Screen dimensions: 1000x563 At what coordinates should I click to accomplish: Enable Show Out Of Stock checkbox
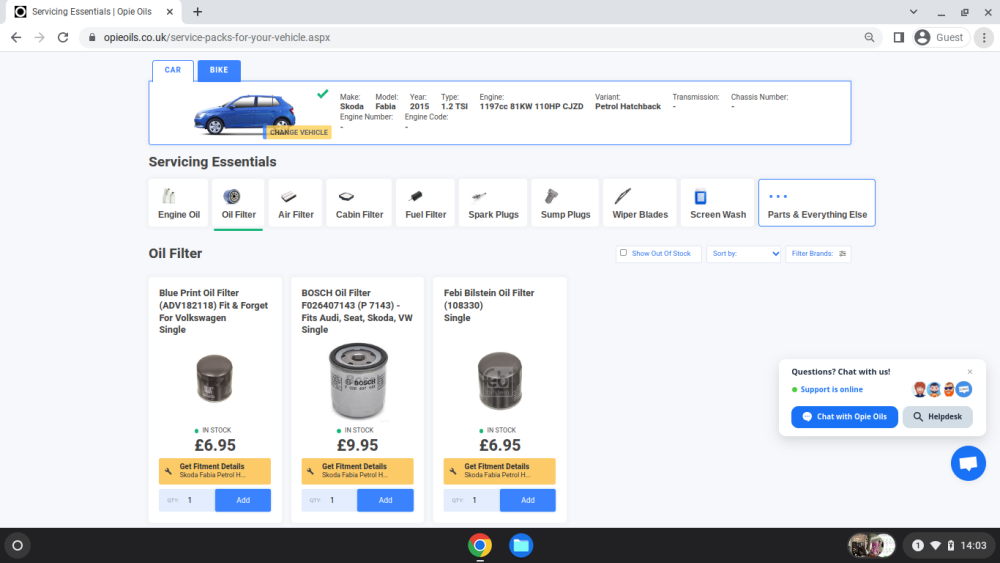coord(624,253)
